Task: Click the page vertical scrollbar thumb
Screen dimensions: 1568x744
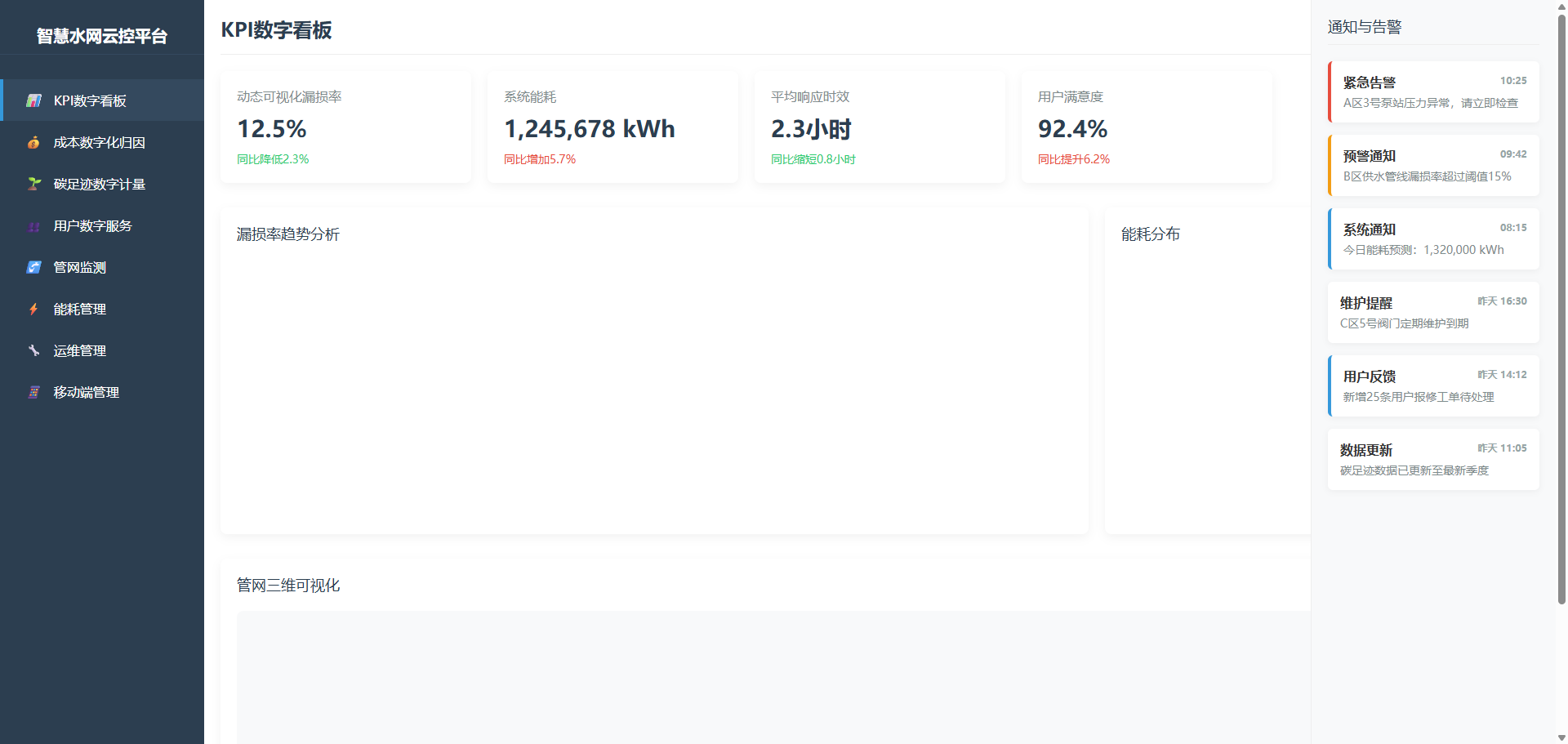Action: [1561, 310]
